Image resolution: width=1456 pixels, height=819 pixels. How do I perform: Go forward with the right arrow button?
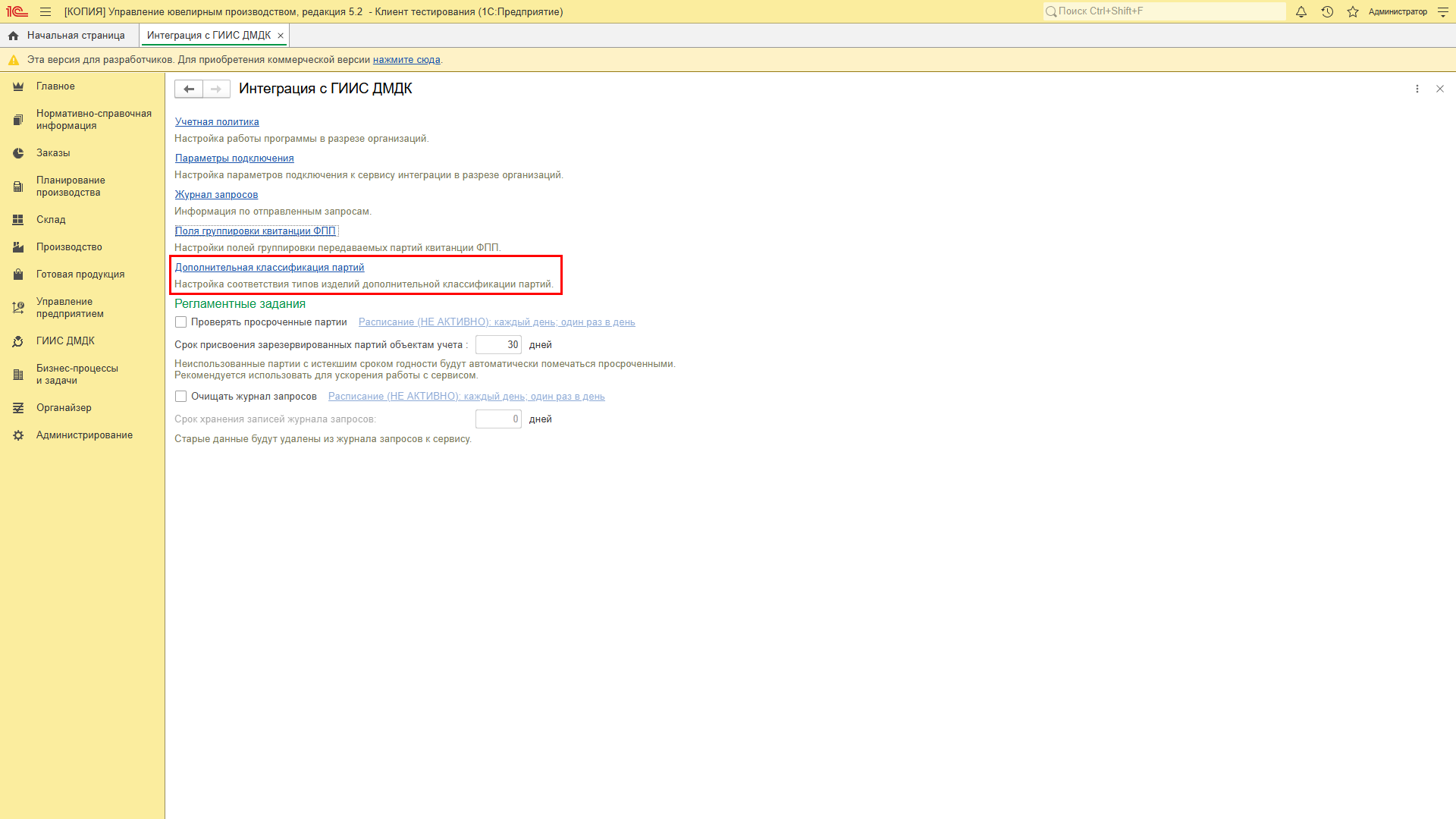(x=216, y=89)
